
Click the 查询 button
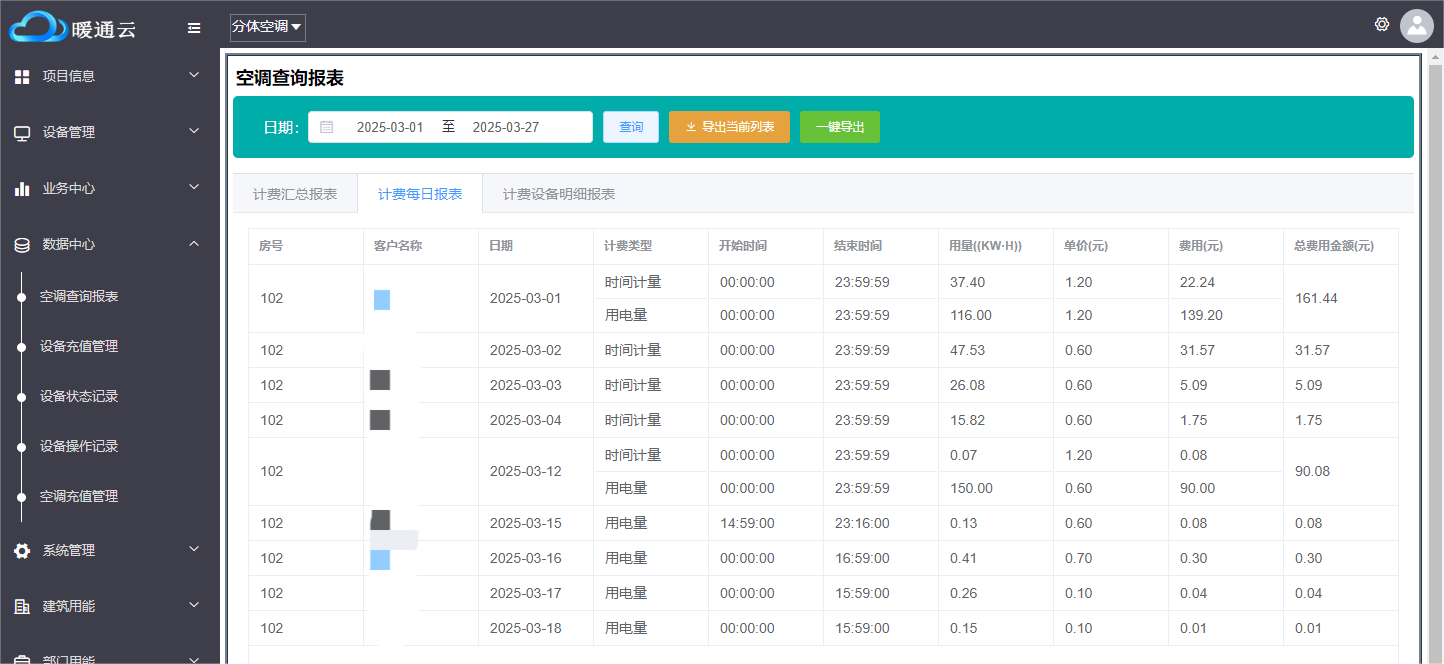(x=631, y=127)
